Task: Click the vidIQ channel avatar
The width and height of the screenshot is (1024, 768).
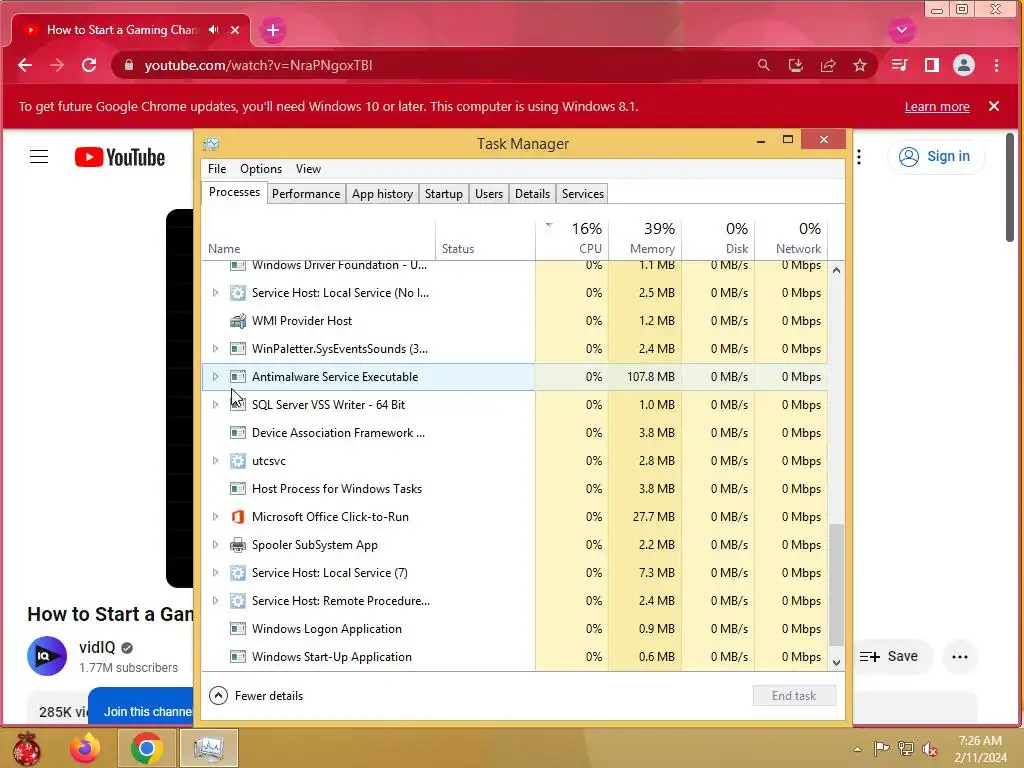Action: tap(47, 656)
